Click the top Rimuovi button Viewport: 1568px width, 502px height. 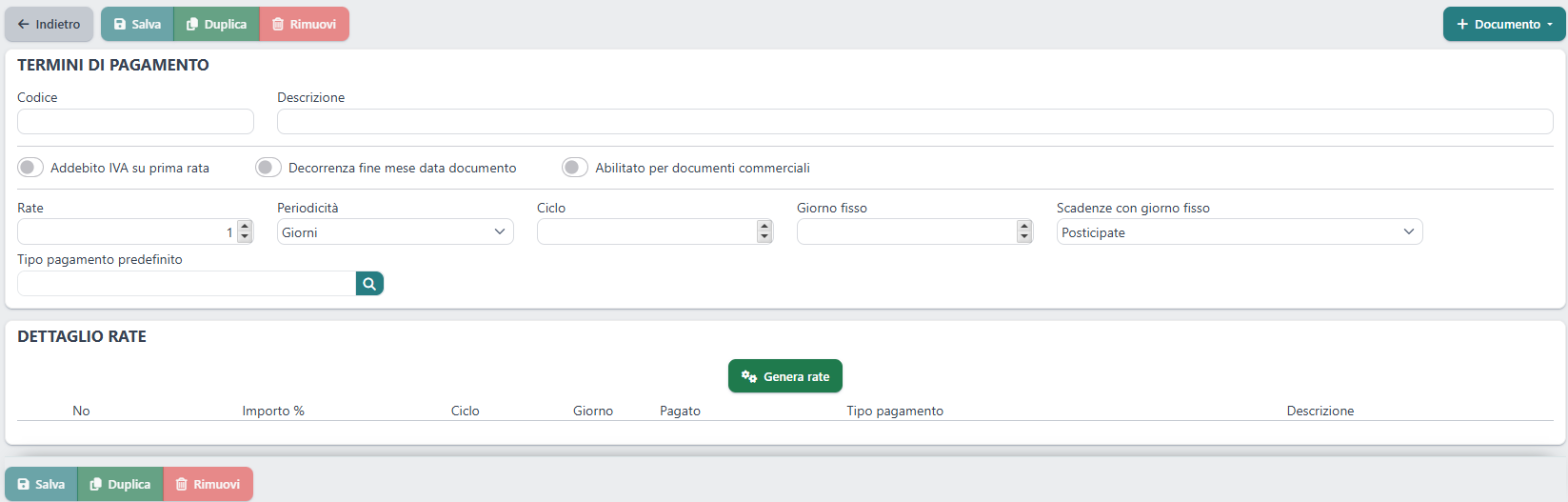point(304,24)
